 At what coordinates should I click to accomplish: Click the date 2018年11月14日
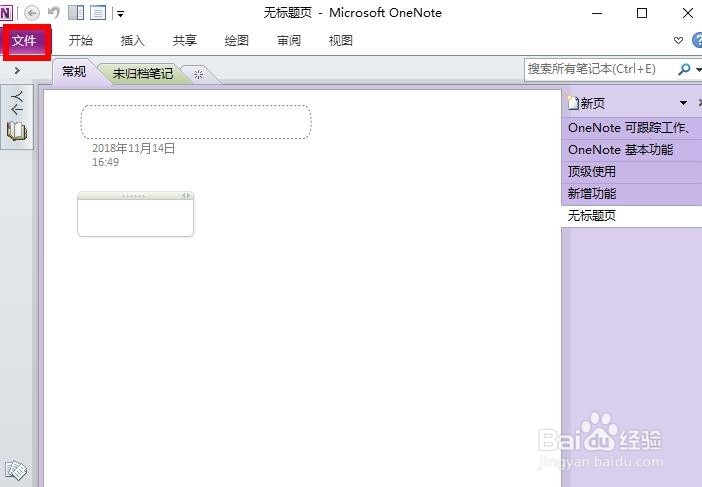(133, 148)
